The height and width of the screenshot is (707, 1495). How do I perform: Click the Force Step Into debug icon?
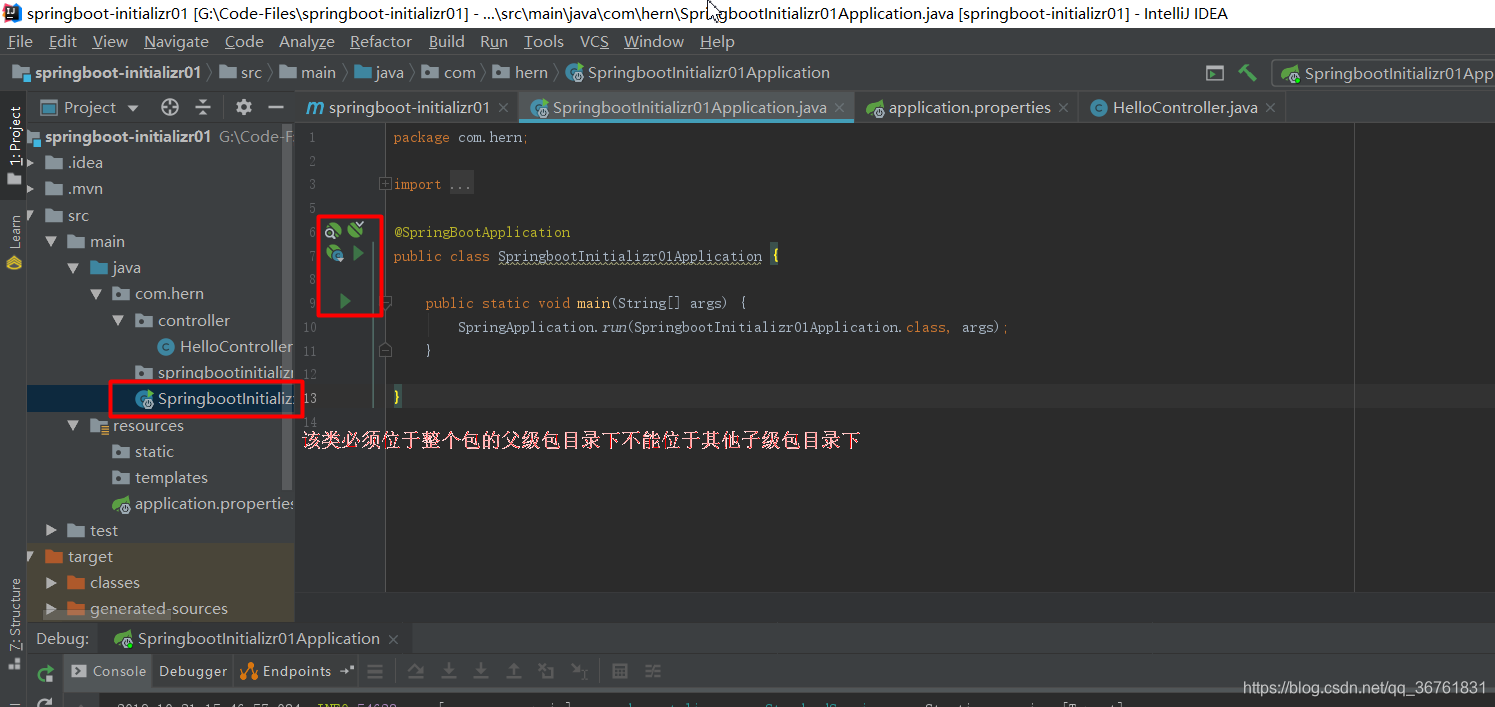tap(481, 671)
